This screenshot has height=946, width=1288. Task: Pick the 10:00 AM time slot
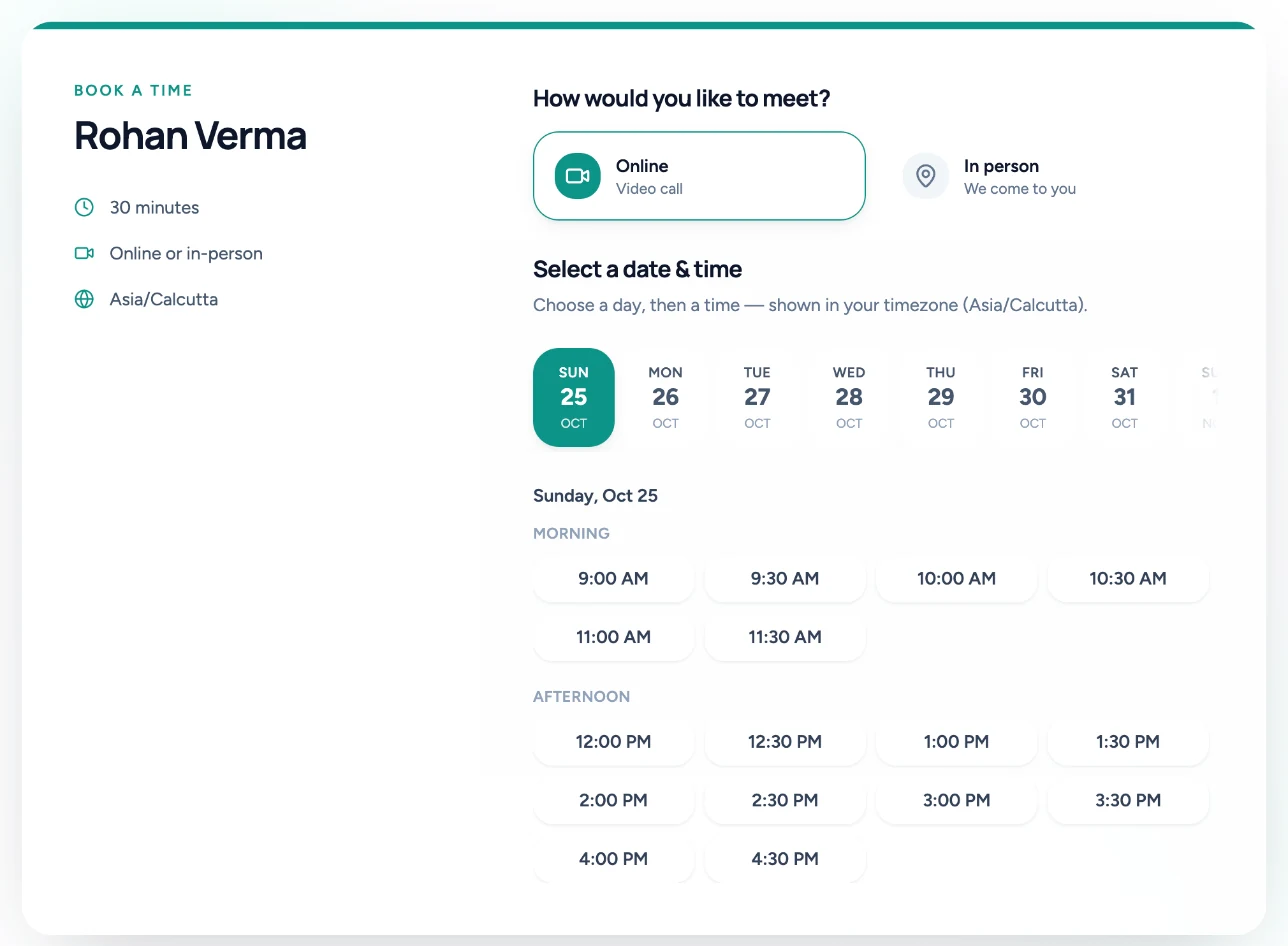tap(957, 578)
